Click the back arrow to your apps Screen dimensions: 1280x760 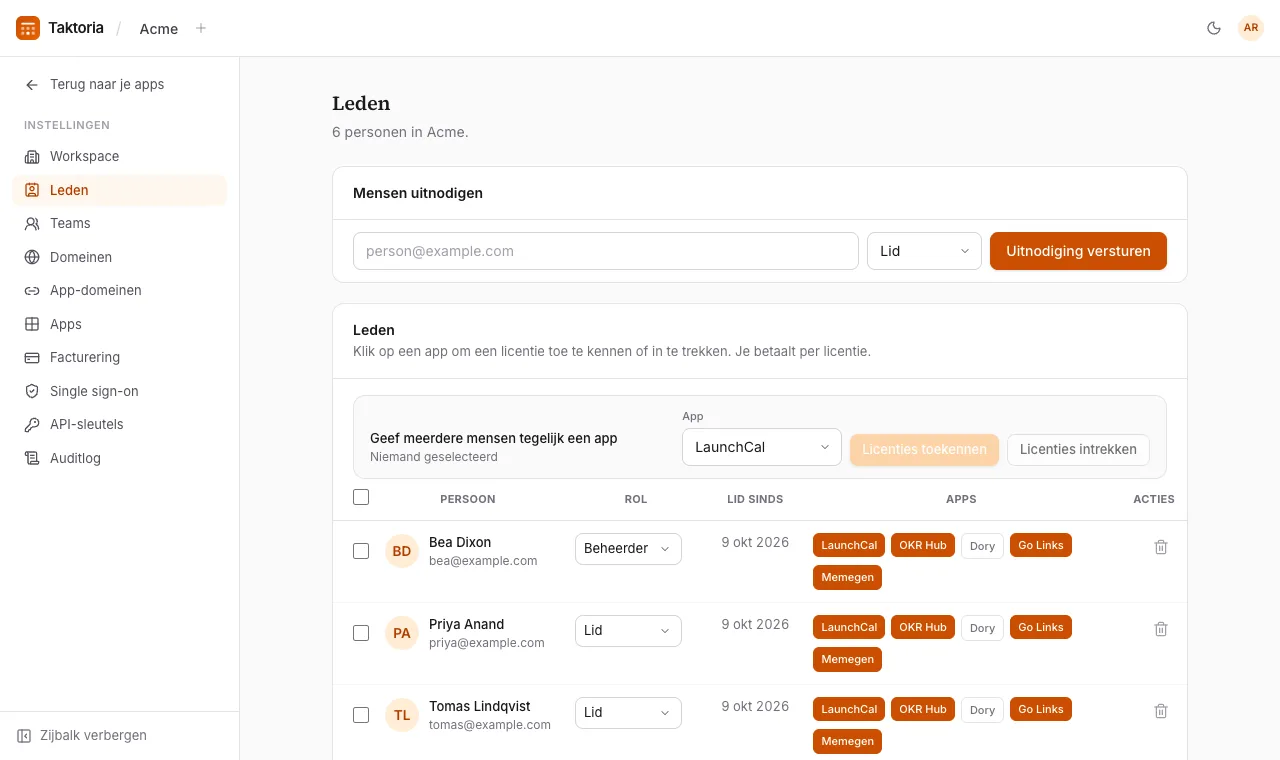[x=32, y=85]
